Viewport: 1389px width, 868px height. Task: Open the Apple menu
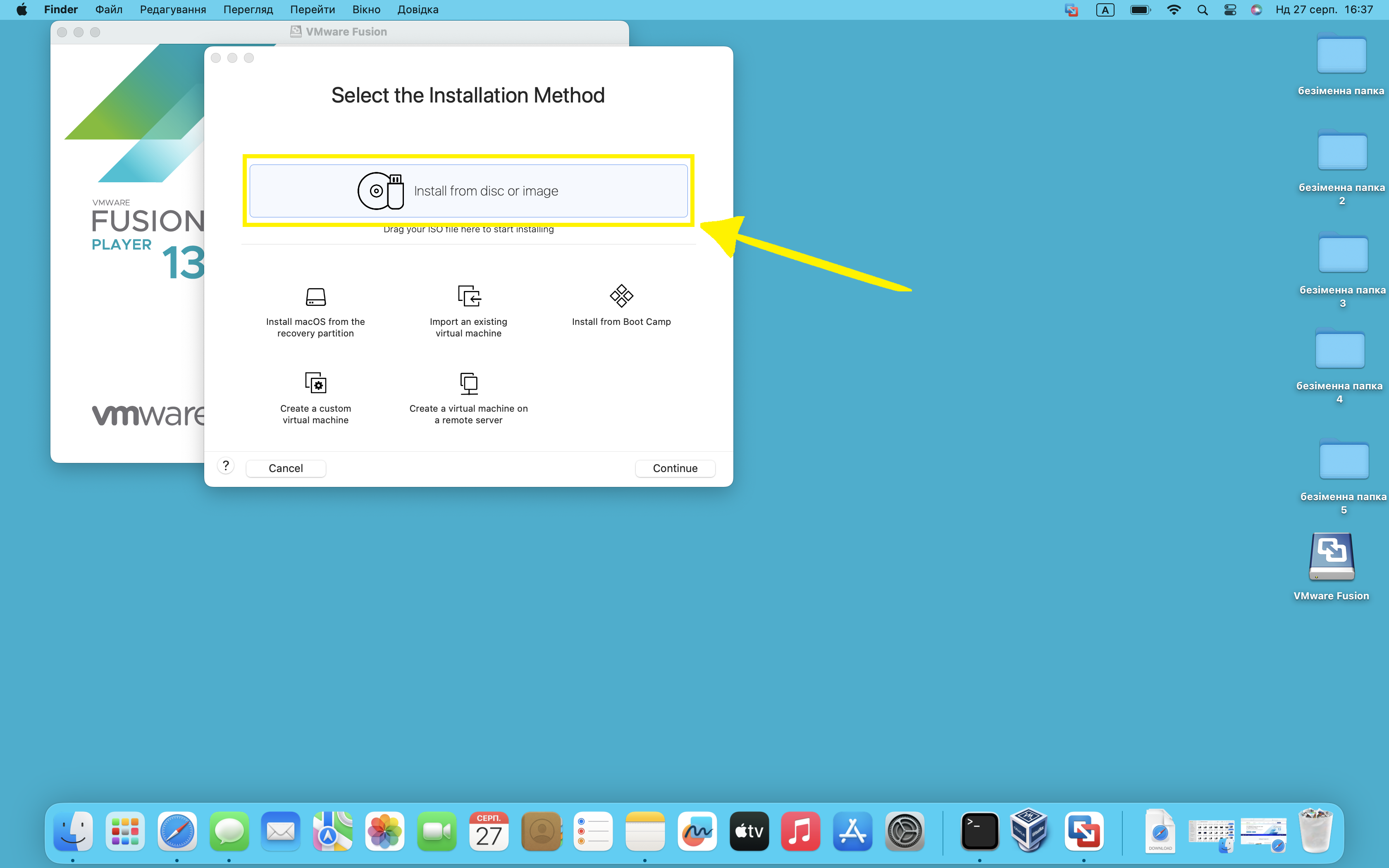point(22,10)
